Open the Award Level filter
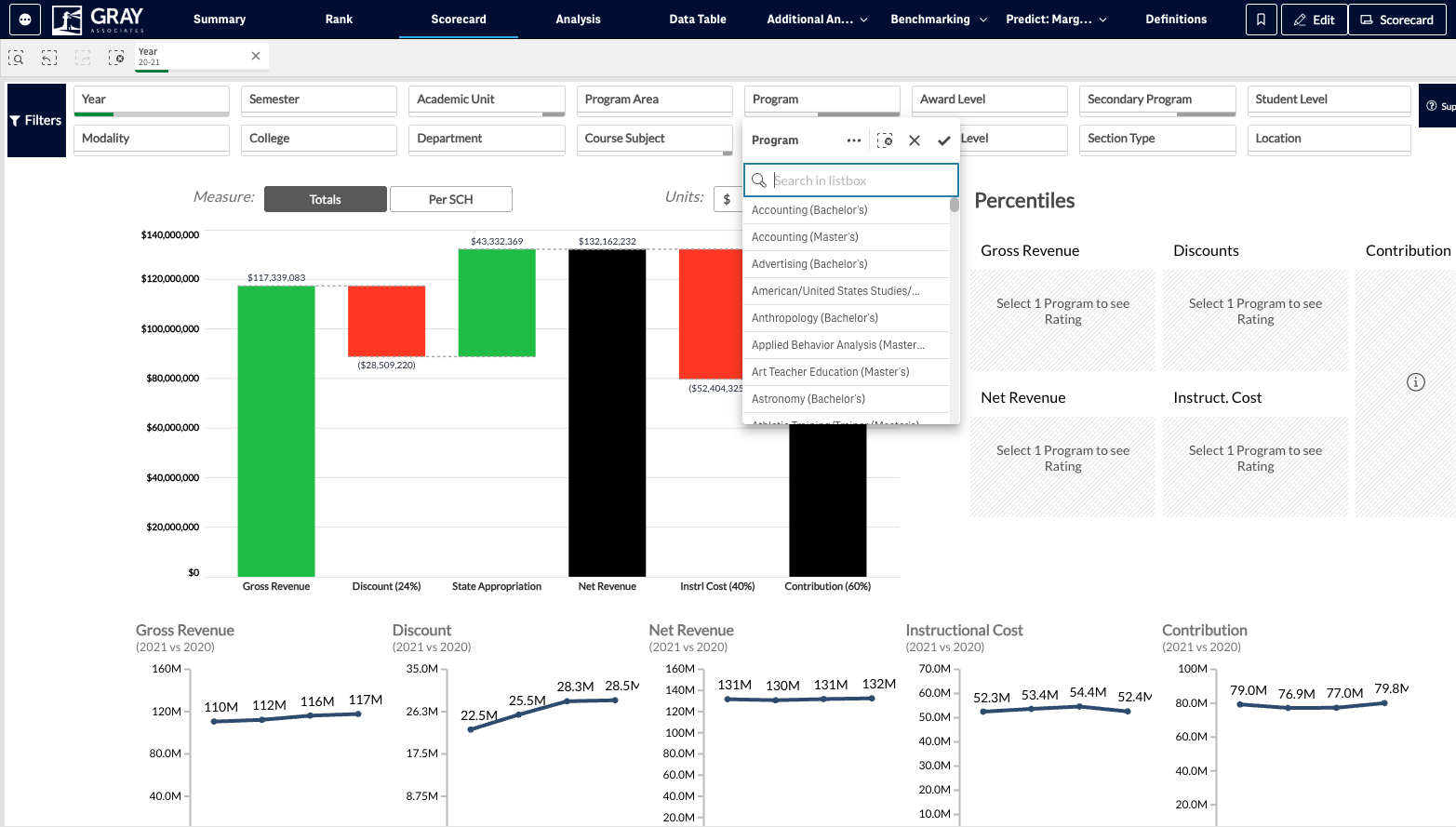The image size is (1456, 827). [x=990, y=100]
